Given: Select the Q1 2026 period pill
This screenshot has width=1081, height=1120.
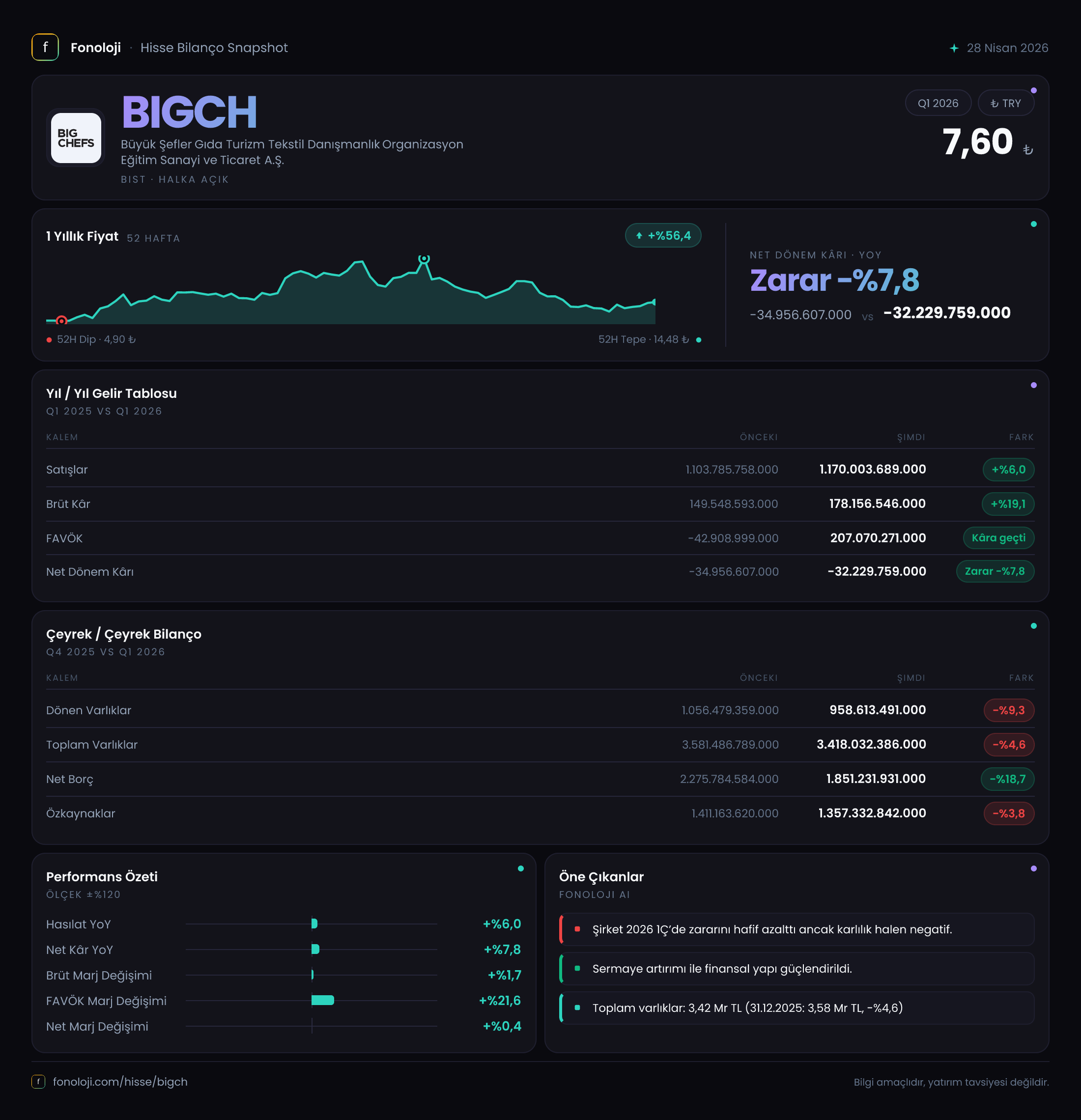Looking at the screenshot, I should tap(938, 103).
